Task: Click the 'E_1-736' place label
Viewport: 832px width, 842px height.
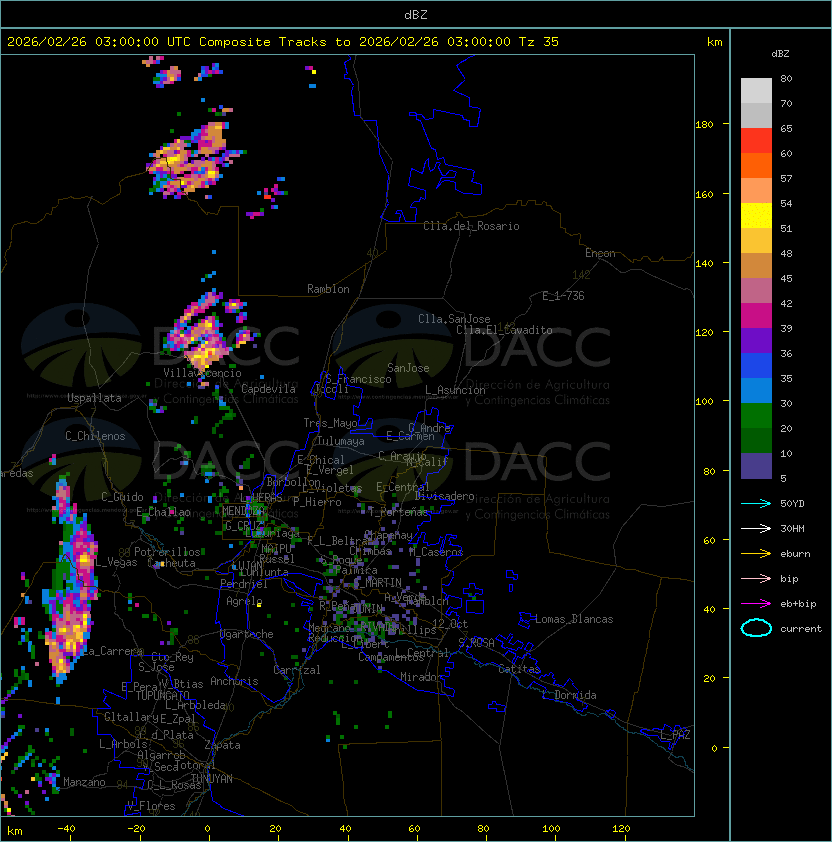Action: [x=563, y=296]
